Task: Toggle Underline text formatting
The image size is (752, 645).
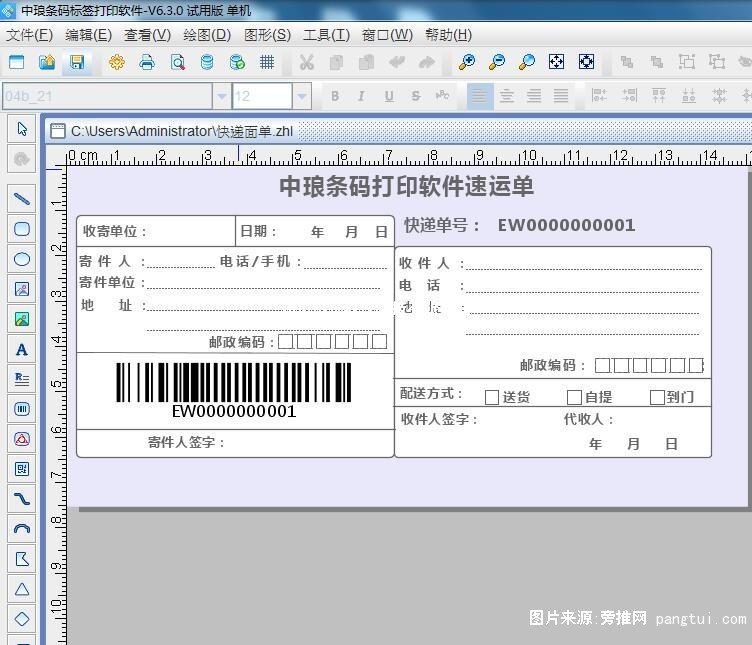Action: point(389,96)
